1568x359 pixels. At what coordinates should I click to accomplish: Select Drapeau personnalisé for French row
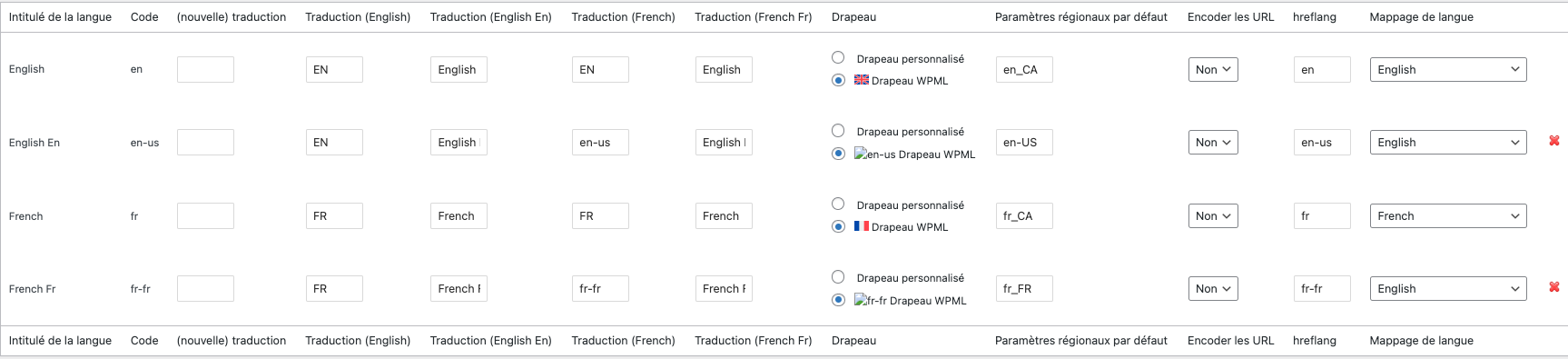pos(838,204)
